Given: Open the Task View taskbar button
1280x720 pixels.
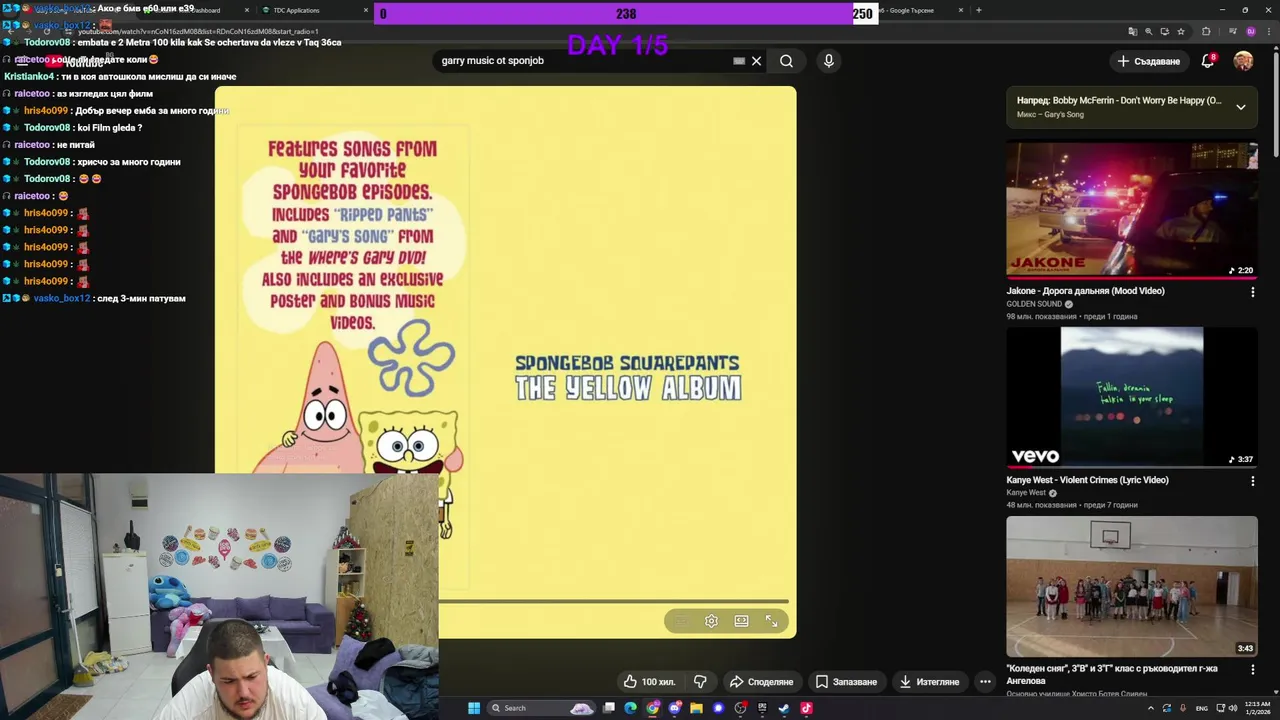Looking at the screenshot, I should coord(609,708).
